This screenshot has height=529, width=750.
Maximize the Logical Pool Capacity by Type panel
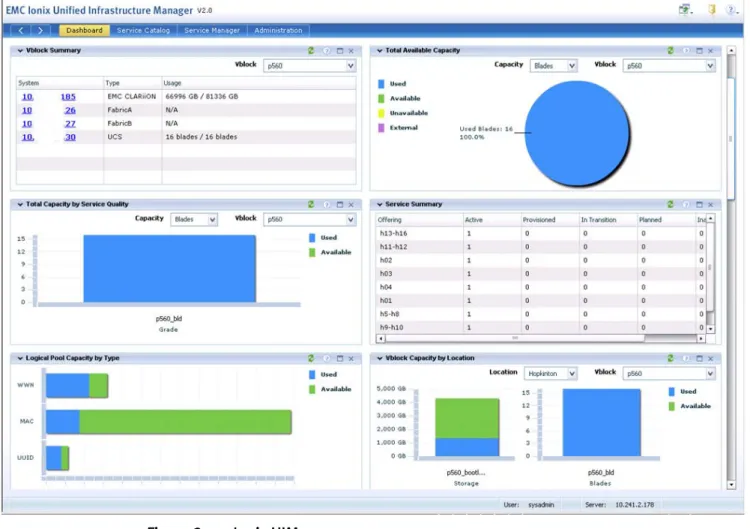pos(340,358)
